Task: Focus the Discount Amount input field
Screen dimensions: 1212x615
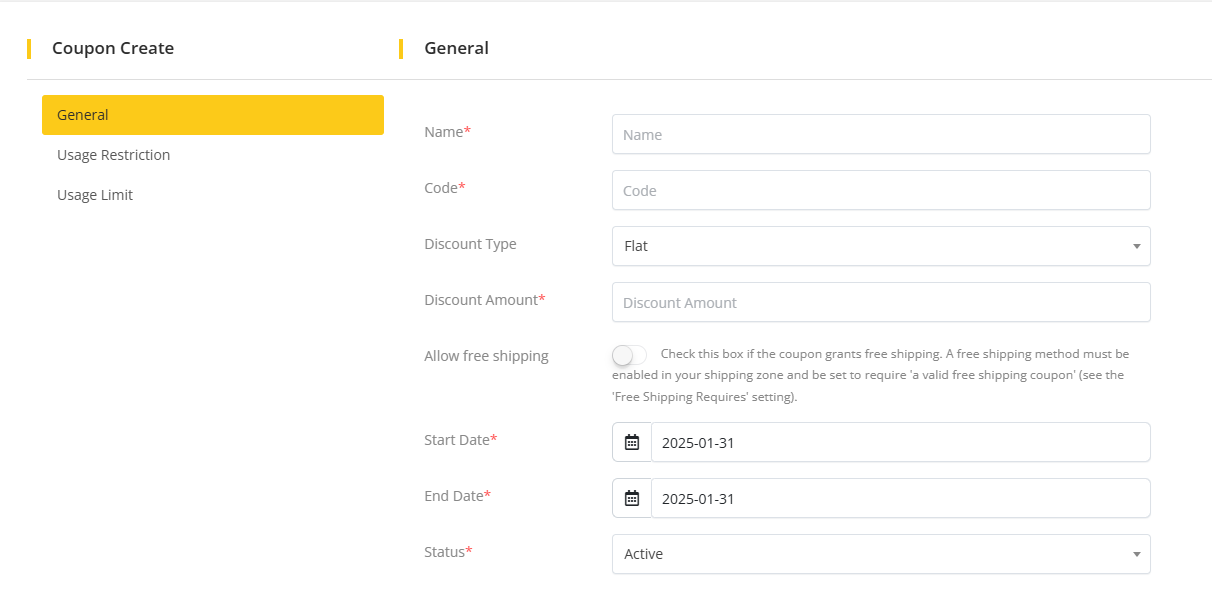Action: 880,302
